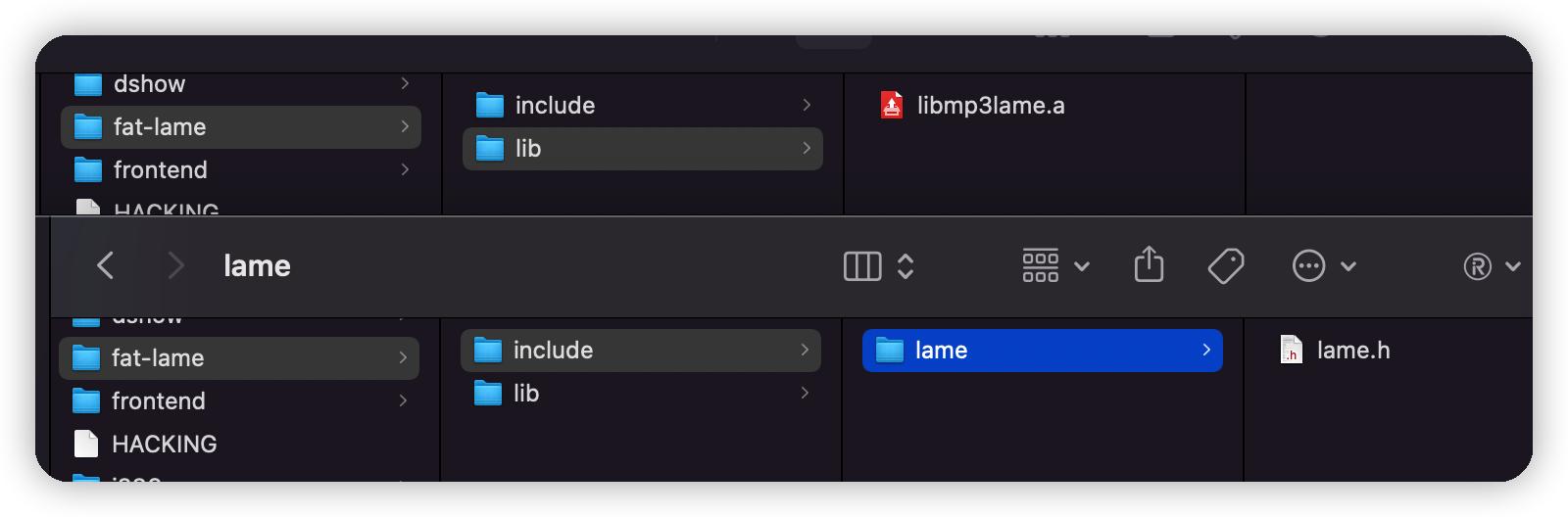Open the group-by grid icon menu

[x=1041, y=265]
